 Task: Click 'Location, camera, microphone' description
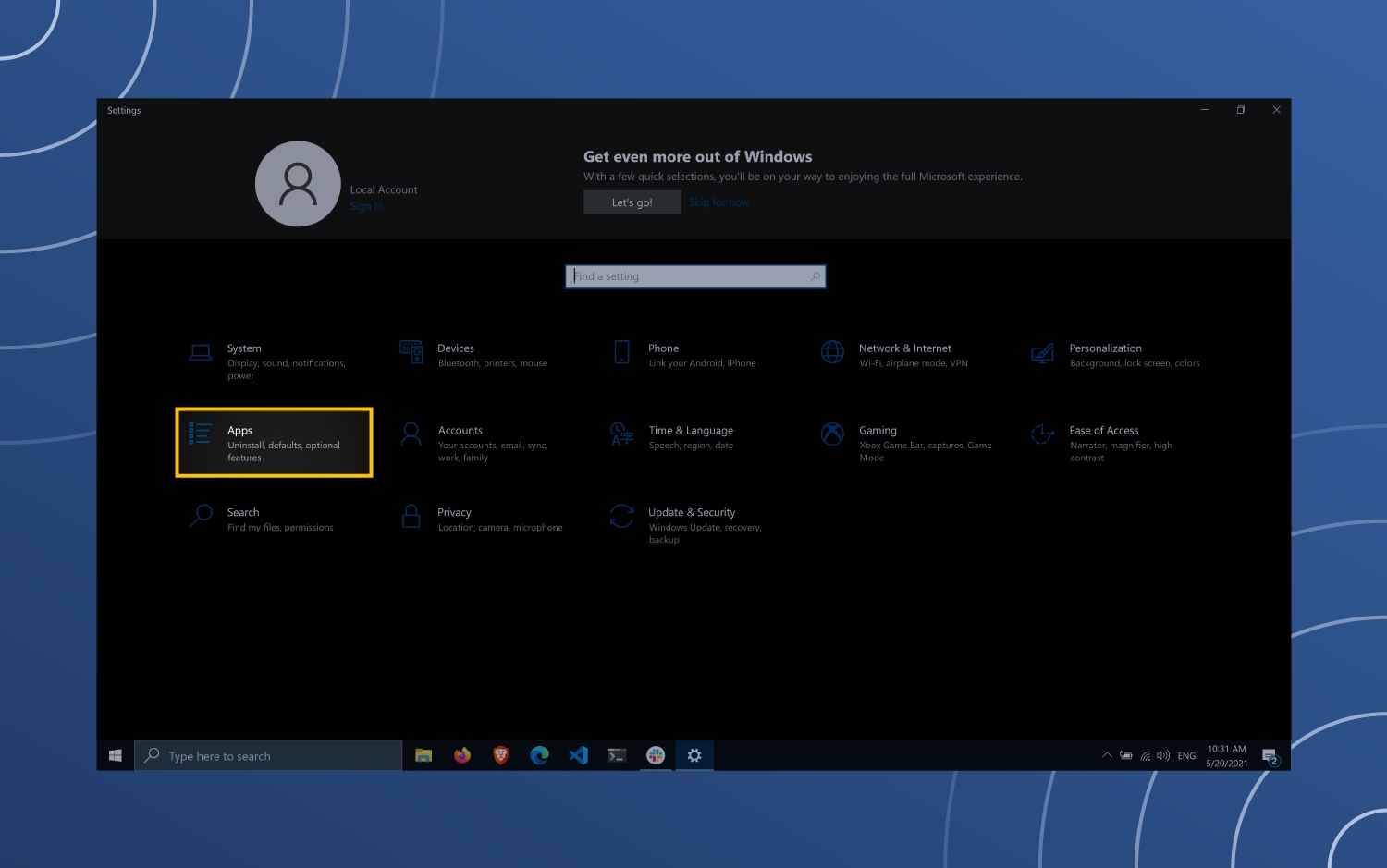tap(500, 528)
